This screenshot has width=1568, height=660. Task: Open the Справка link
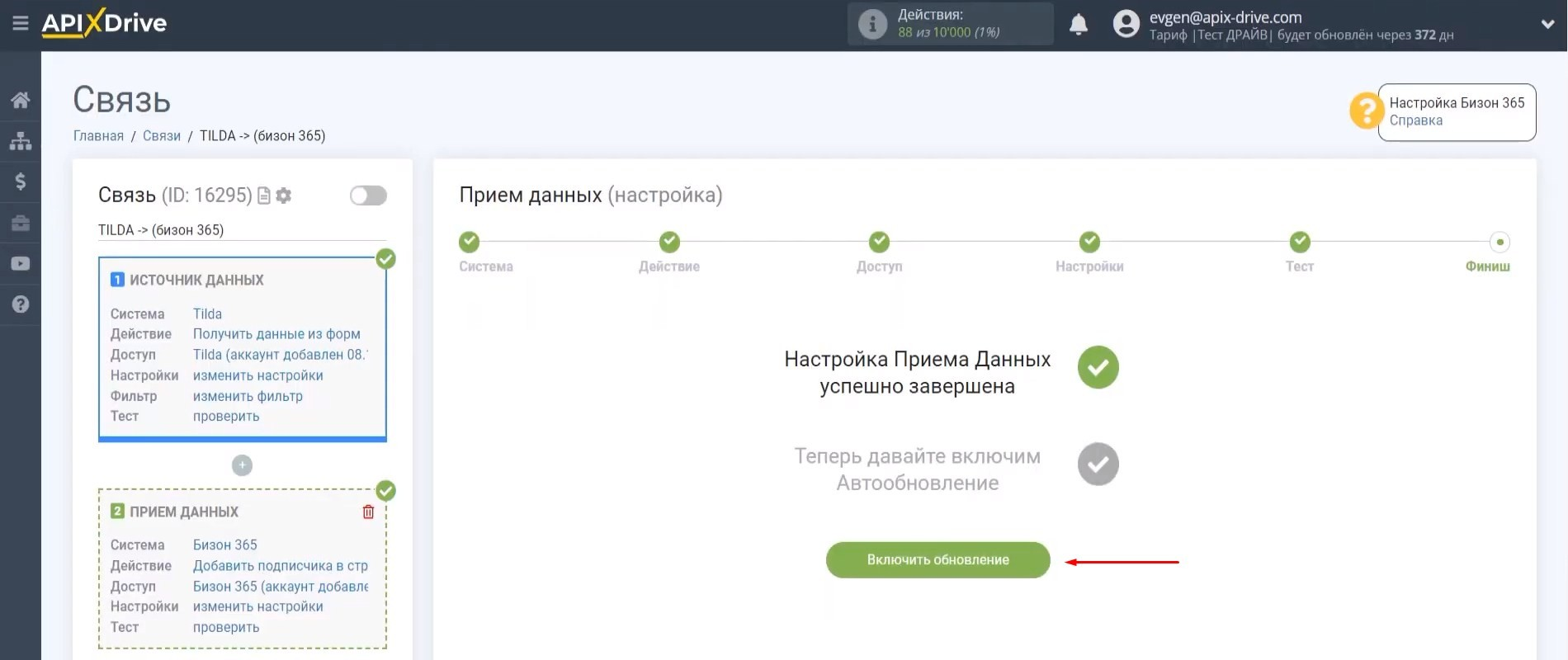[x=1415, y=120]
